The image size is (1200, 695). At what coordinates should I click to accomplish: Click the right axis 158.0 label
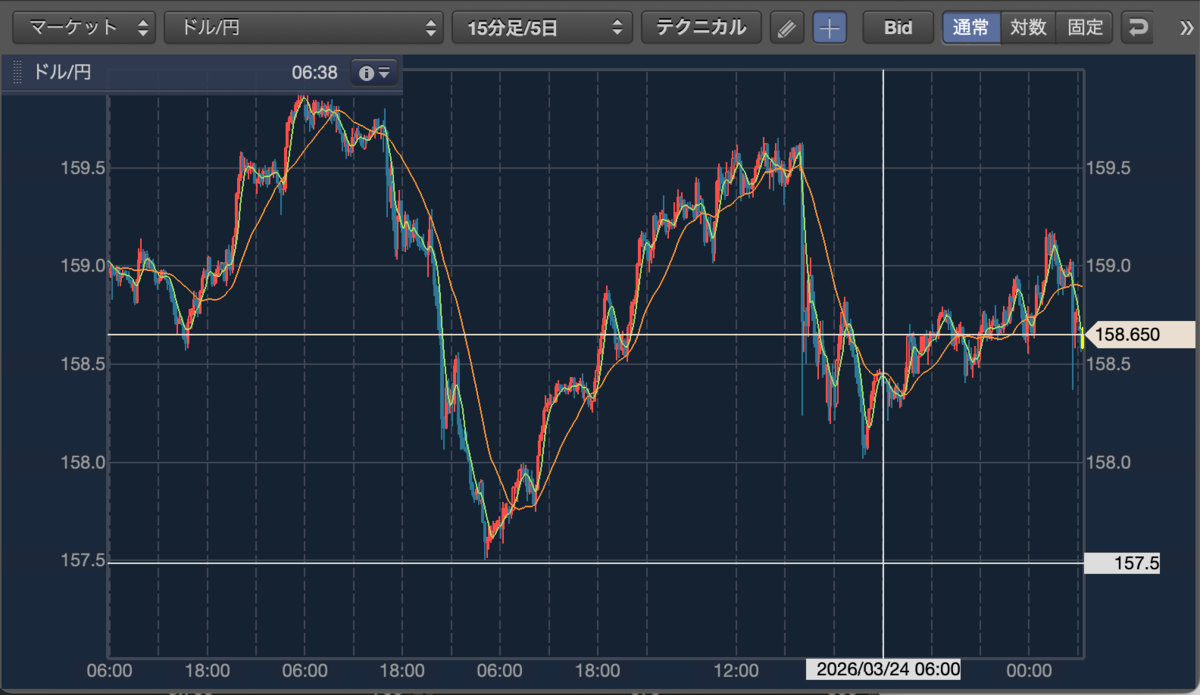point(1108,463)
